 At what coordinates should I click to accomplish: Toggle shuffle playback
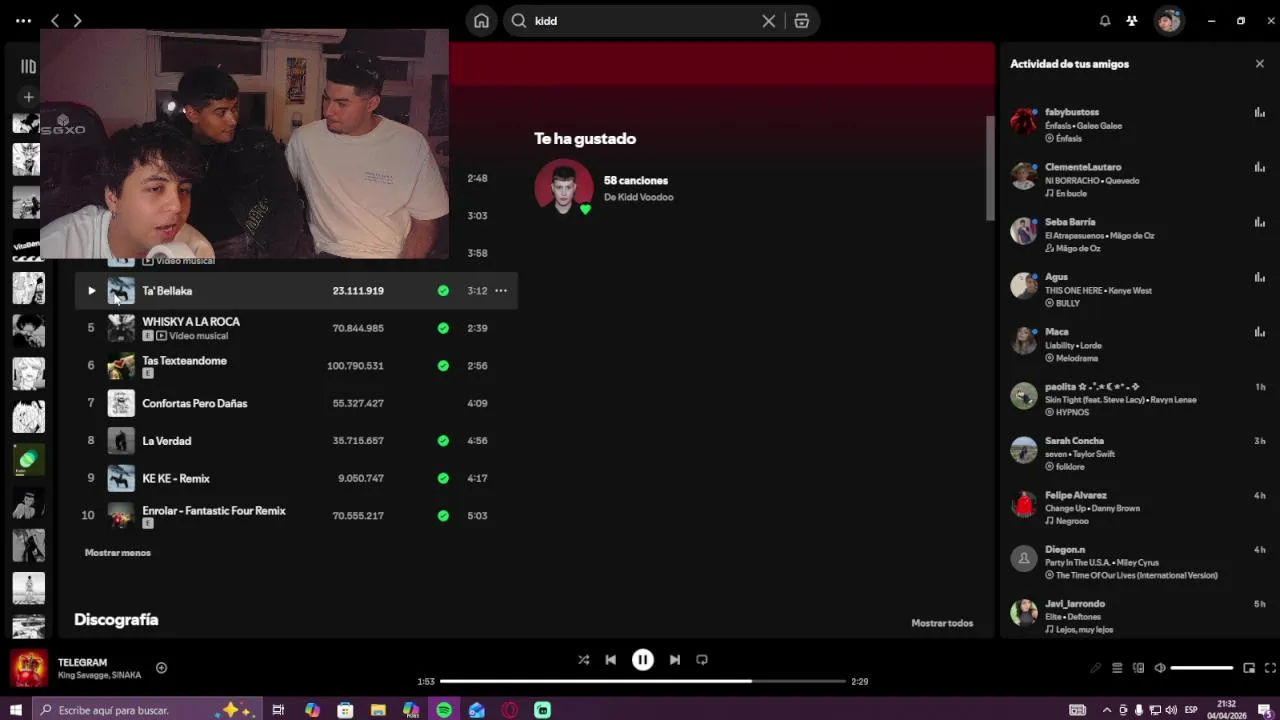pos(583,660)
